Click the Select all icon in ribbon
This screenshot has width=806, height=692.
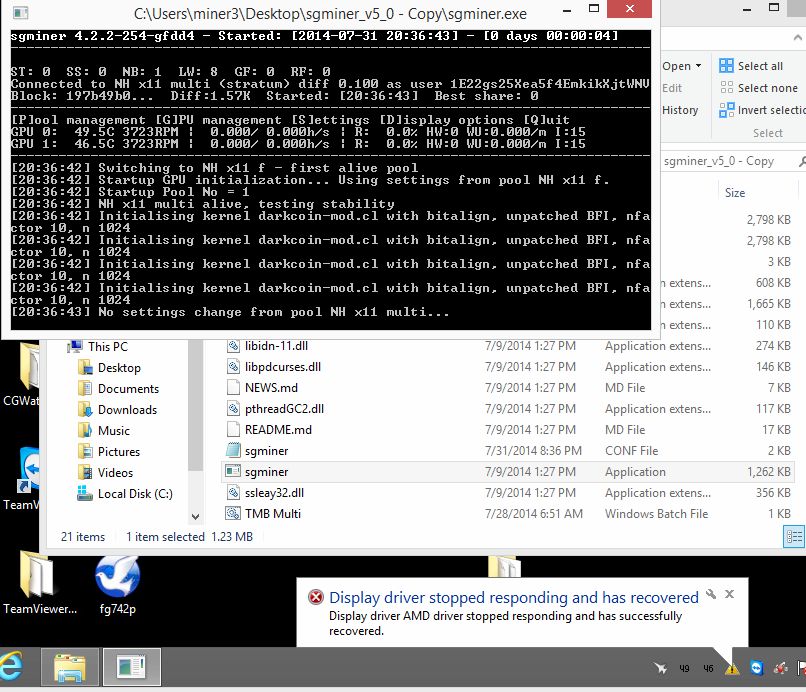(x=726, y=66)
